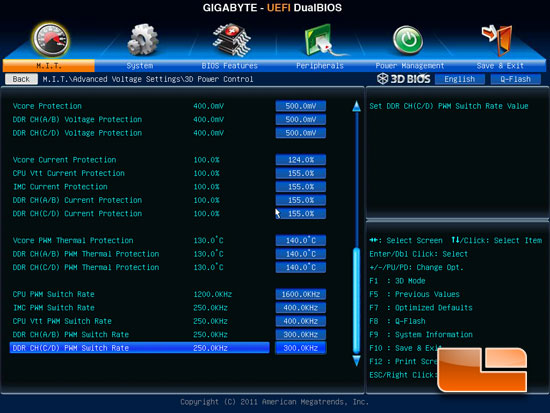Screen dimensions: 550x413
Task: Select DDR CH(C/D) Current Protection label
Action: point(77,213)
